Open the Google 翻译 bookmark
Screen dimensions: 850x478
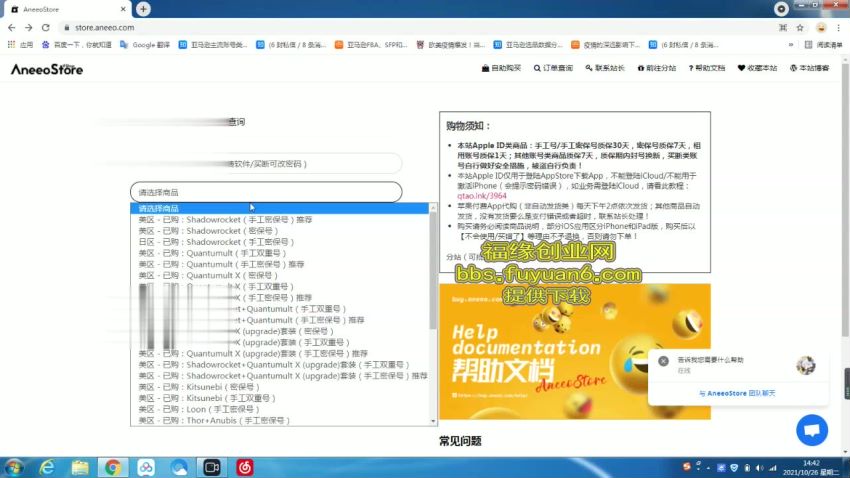pos(145,45)
